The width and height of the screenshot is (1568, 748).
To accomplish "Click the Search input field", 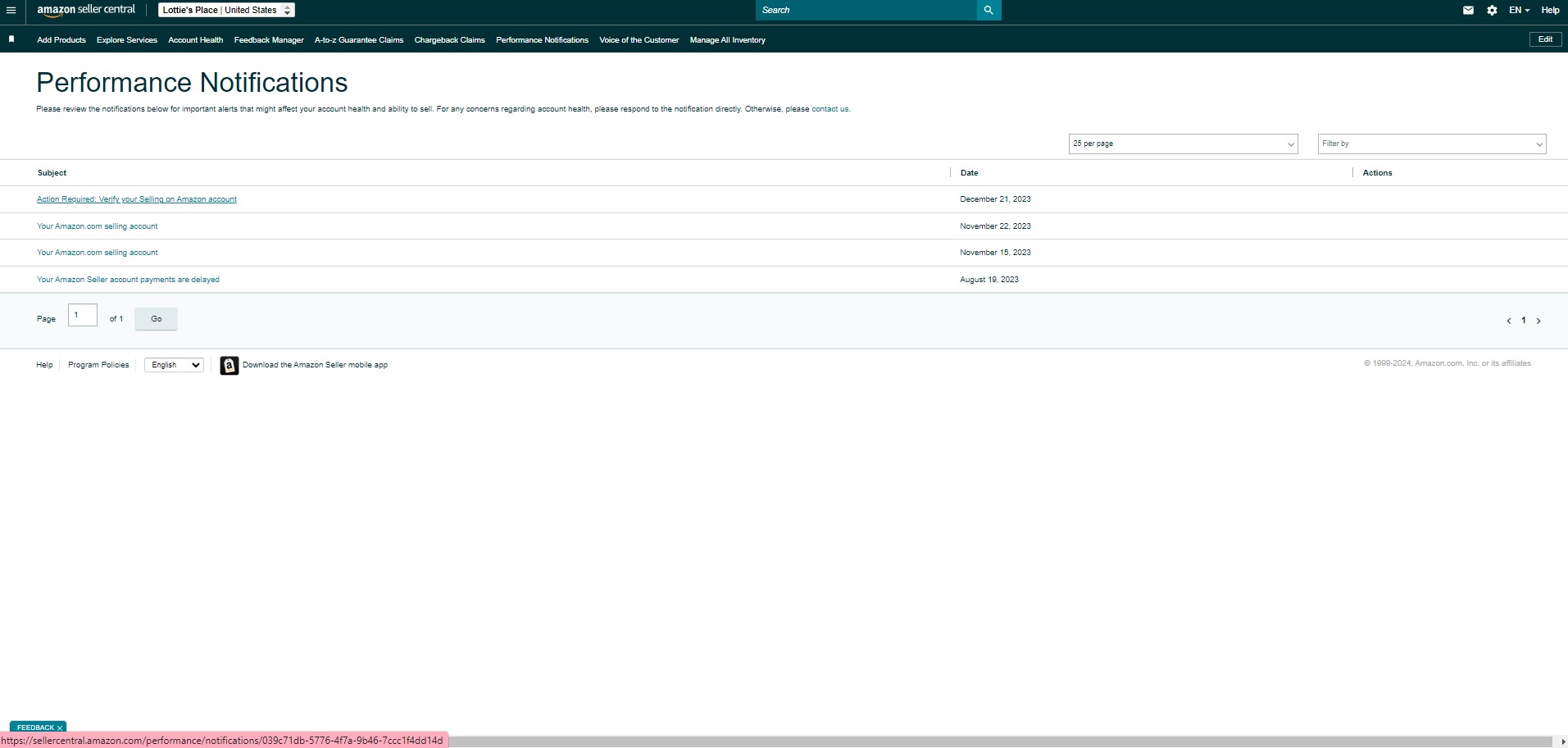I will [866, 10].
